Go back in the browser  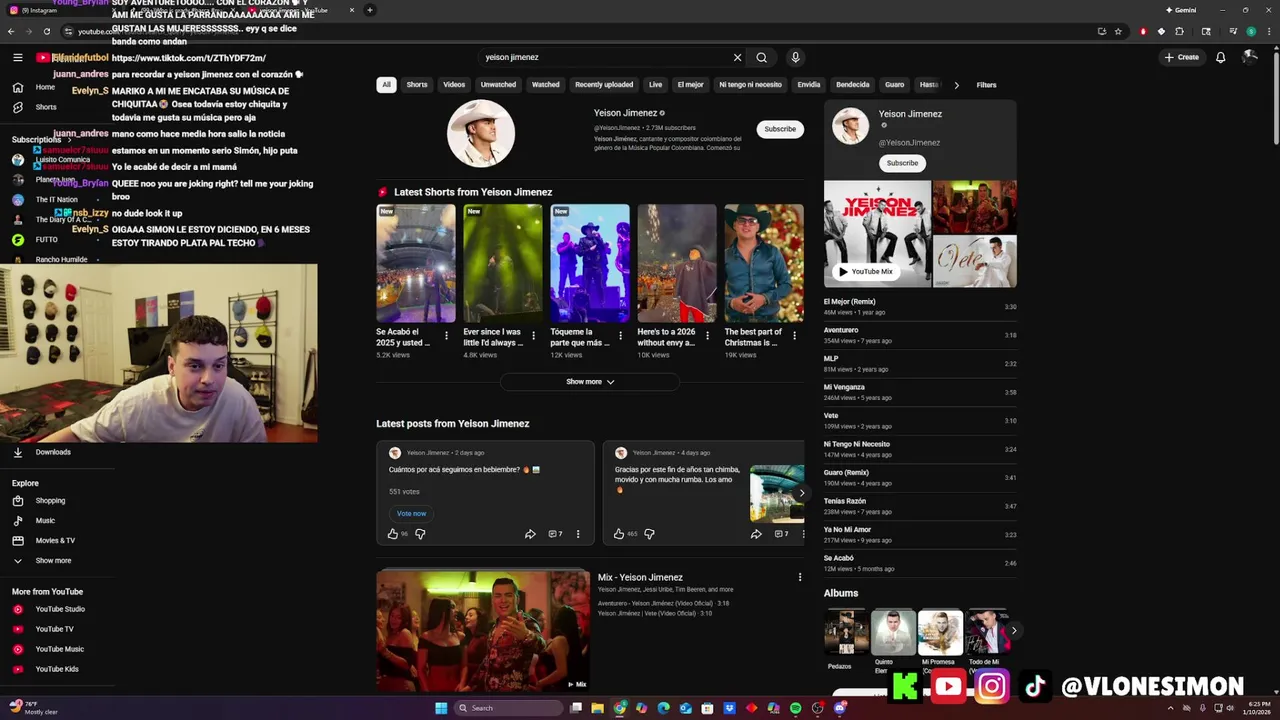tap(11, 31)
